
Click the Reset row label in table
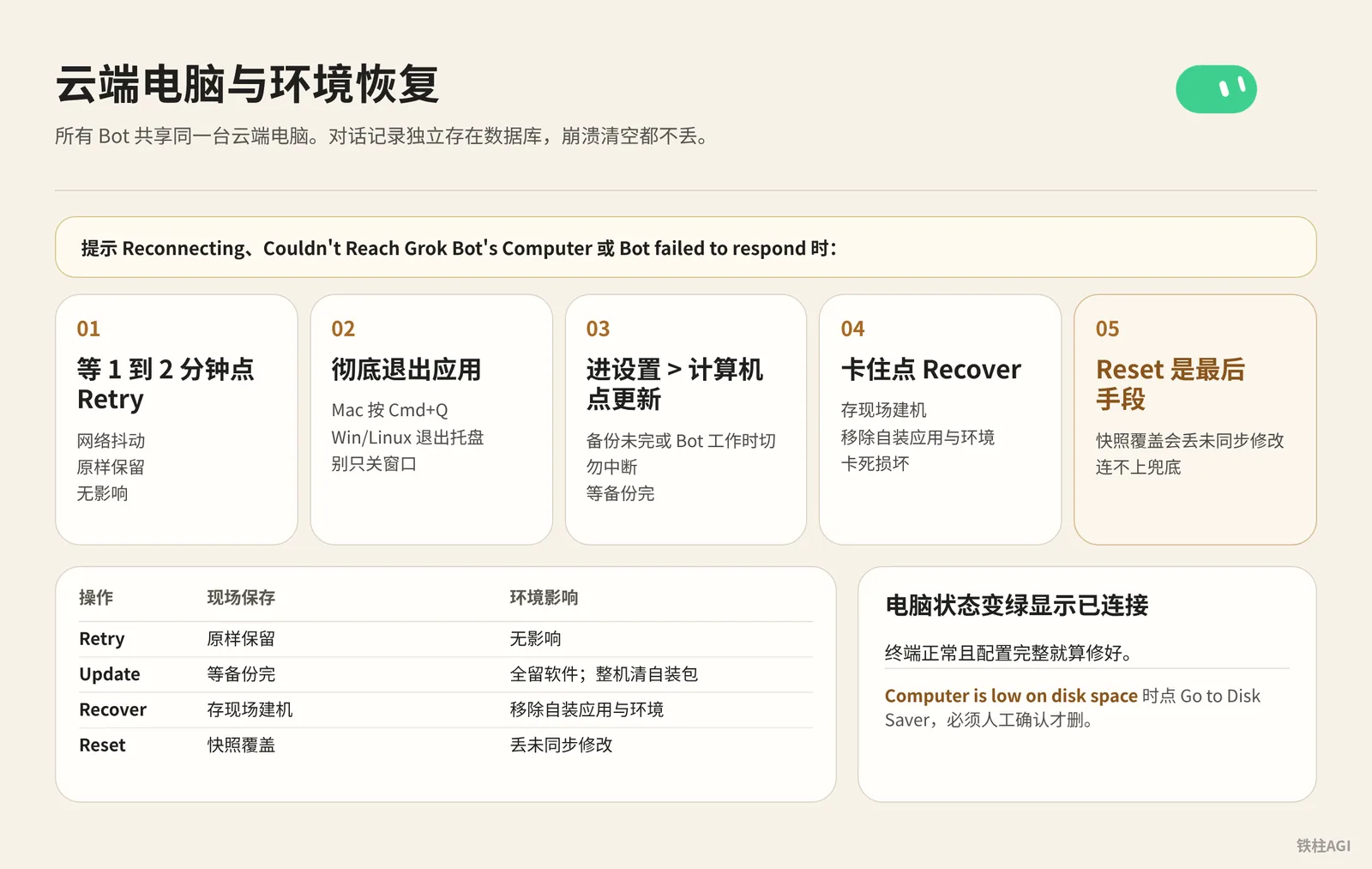click(x=102, y=745)
